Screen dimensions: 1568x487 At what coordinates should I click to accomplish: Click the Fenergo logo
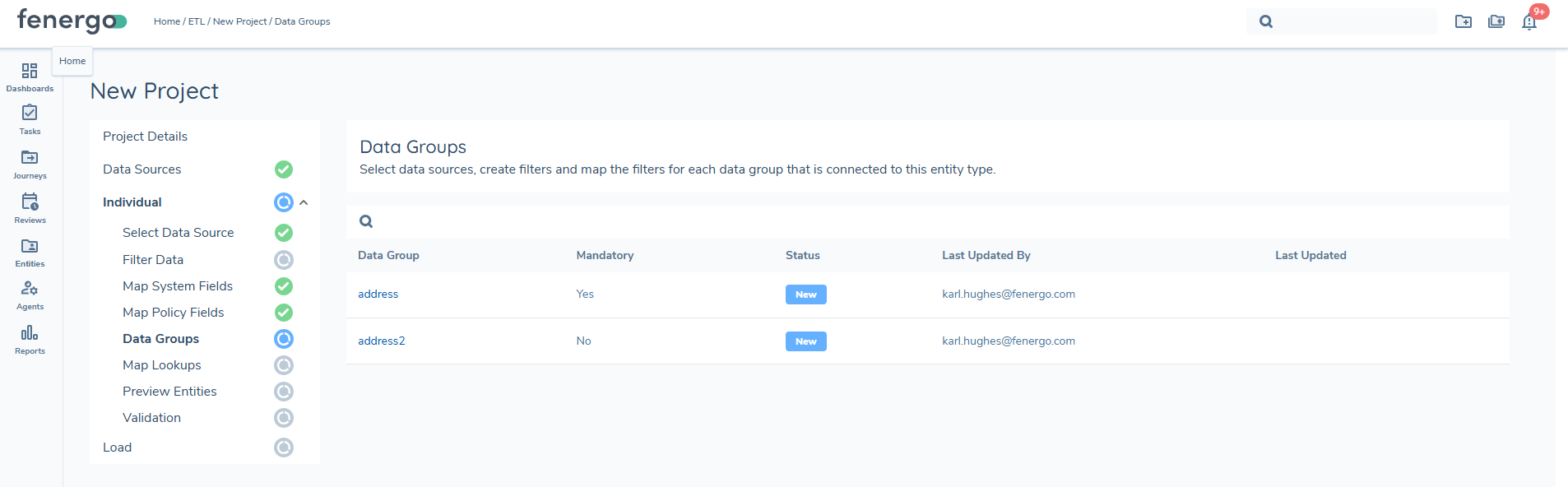click(72, 21)
